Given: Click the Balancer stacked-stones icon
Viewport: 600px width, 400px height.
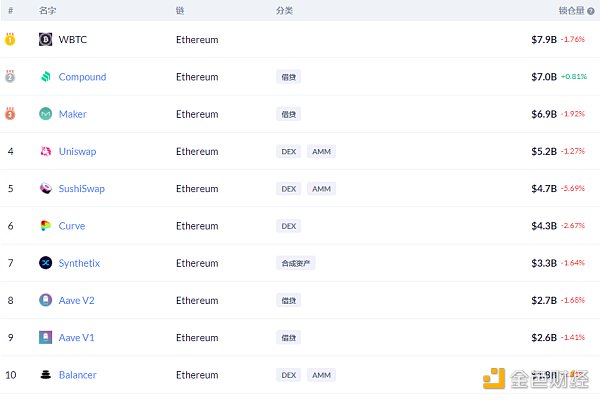Looking at the screenshot, I should point(45,375).
